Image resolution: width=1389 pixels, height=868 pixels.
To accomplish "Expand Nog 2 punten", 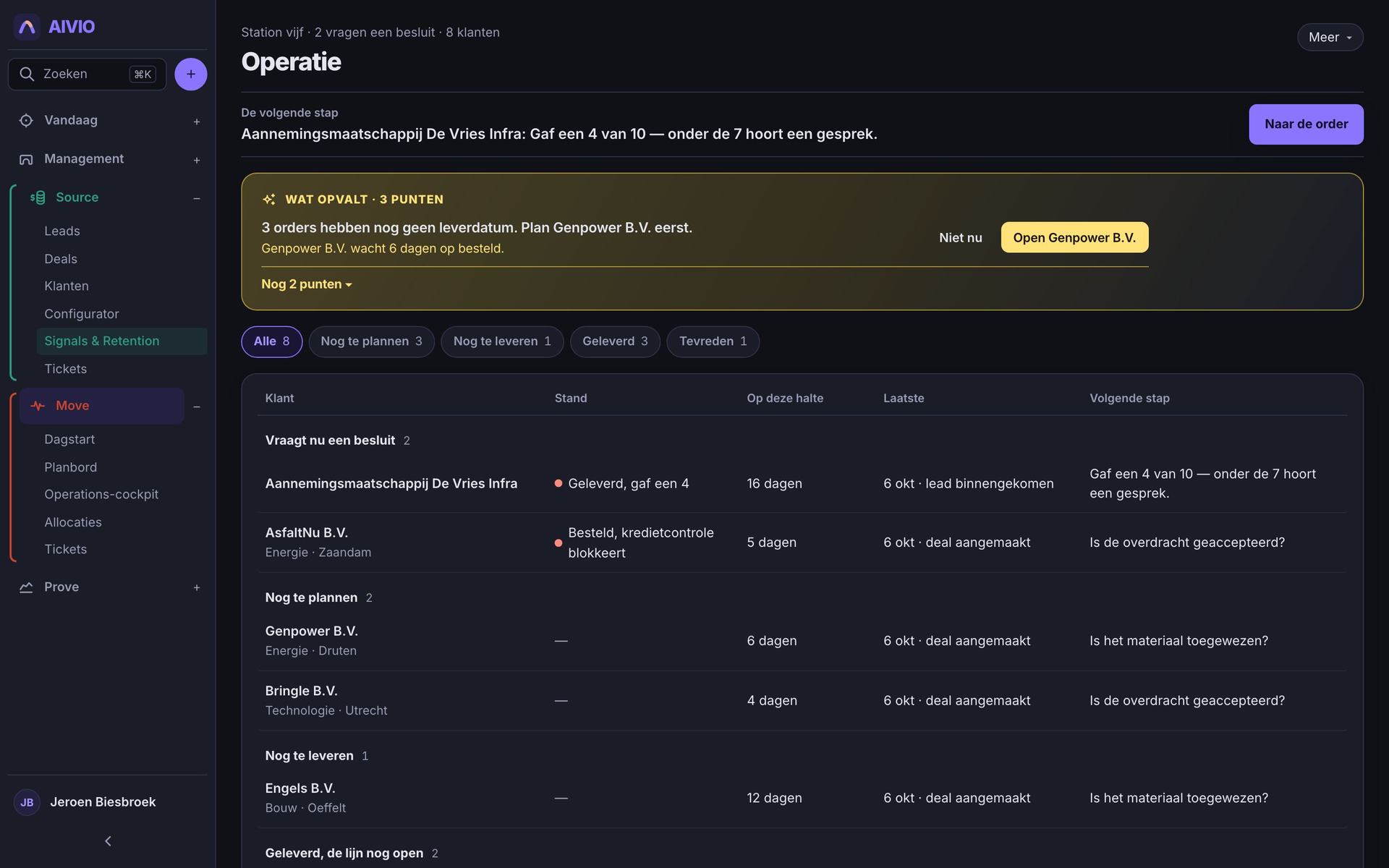I will tap(307, 284).
